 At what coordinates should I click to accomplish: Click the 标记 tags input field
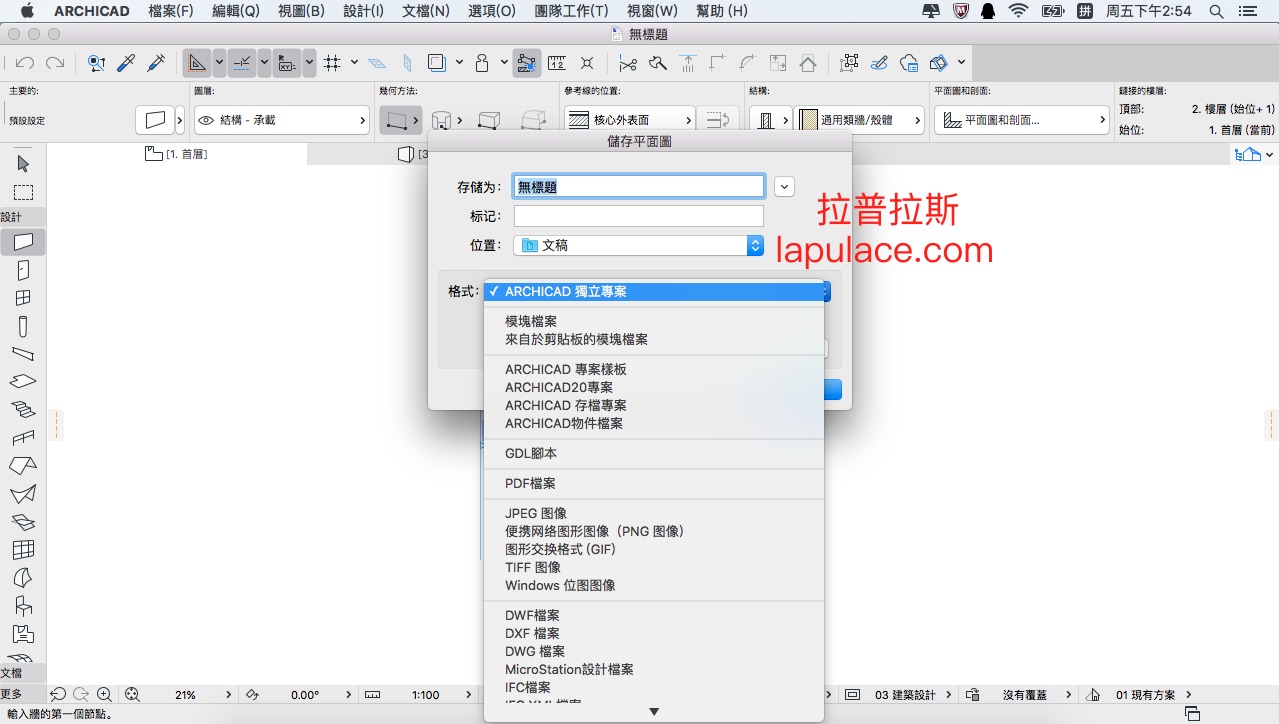point(639,216)
